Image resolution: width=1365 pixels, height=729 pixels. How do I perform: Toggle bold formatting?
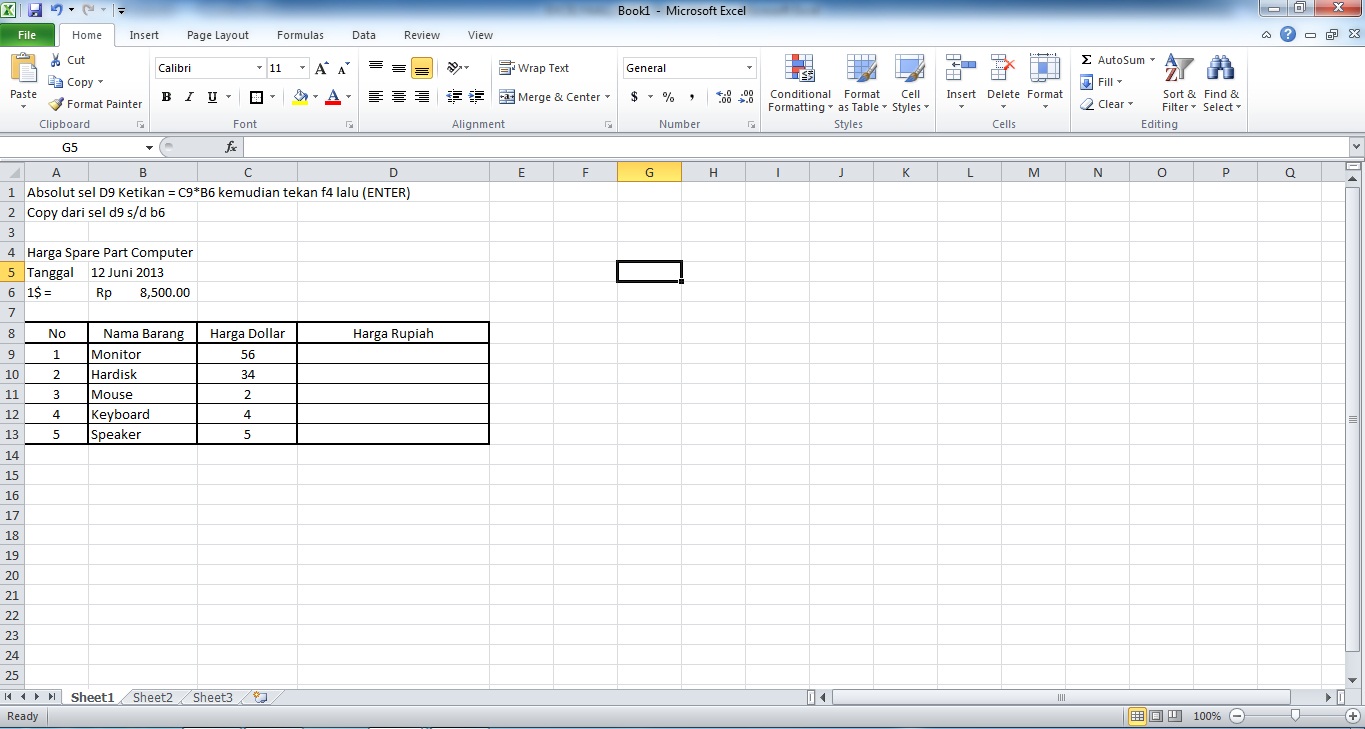pyautogui.click(x=166, y=97)
